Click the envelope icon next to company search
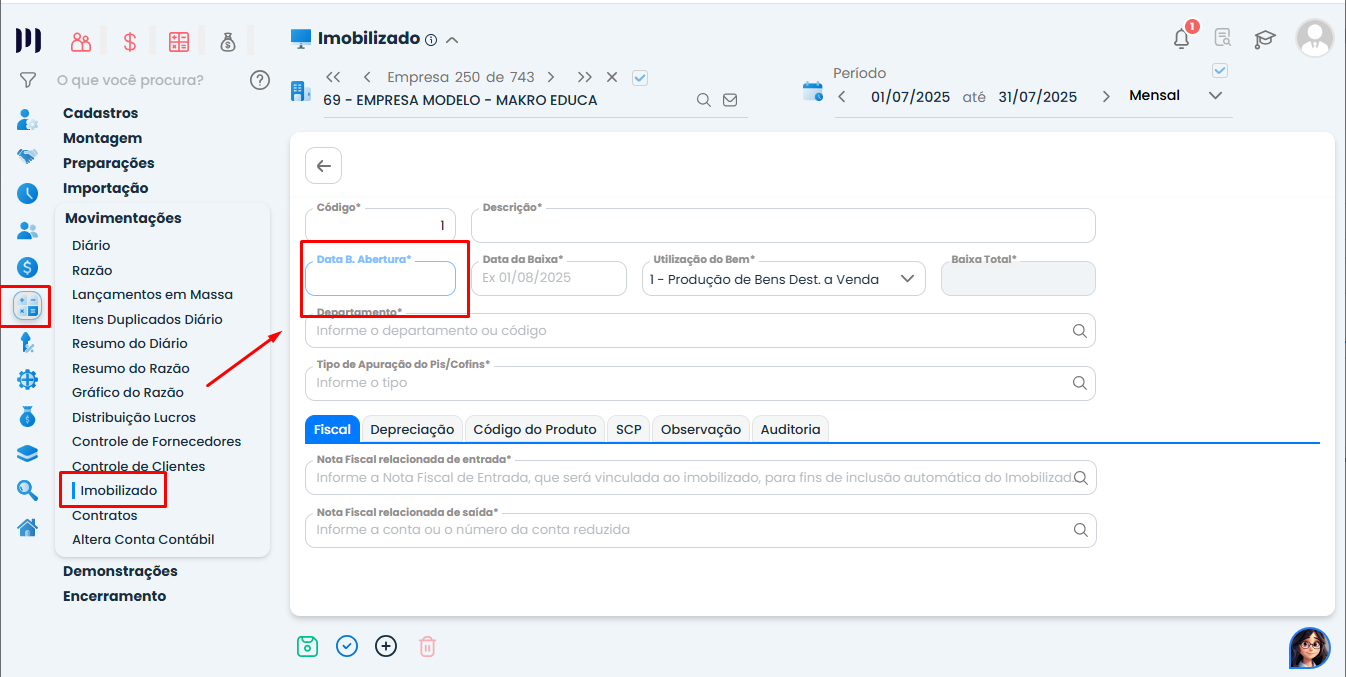The height and width of the screenshot is (677, 1346). pos(730,100)
